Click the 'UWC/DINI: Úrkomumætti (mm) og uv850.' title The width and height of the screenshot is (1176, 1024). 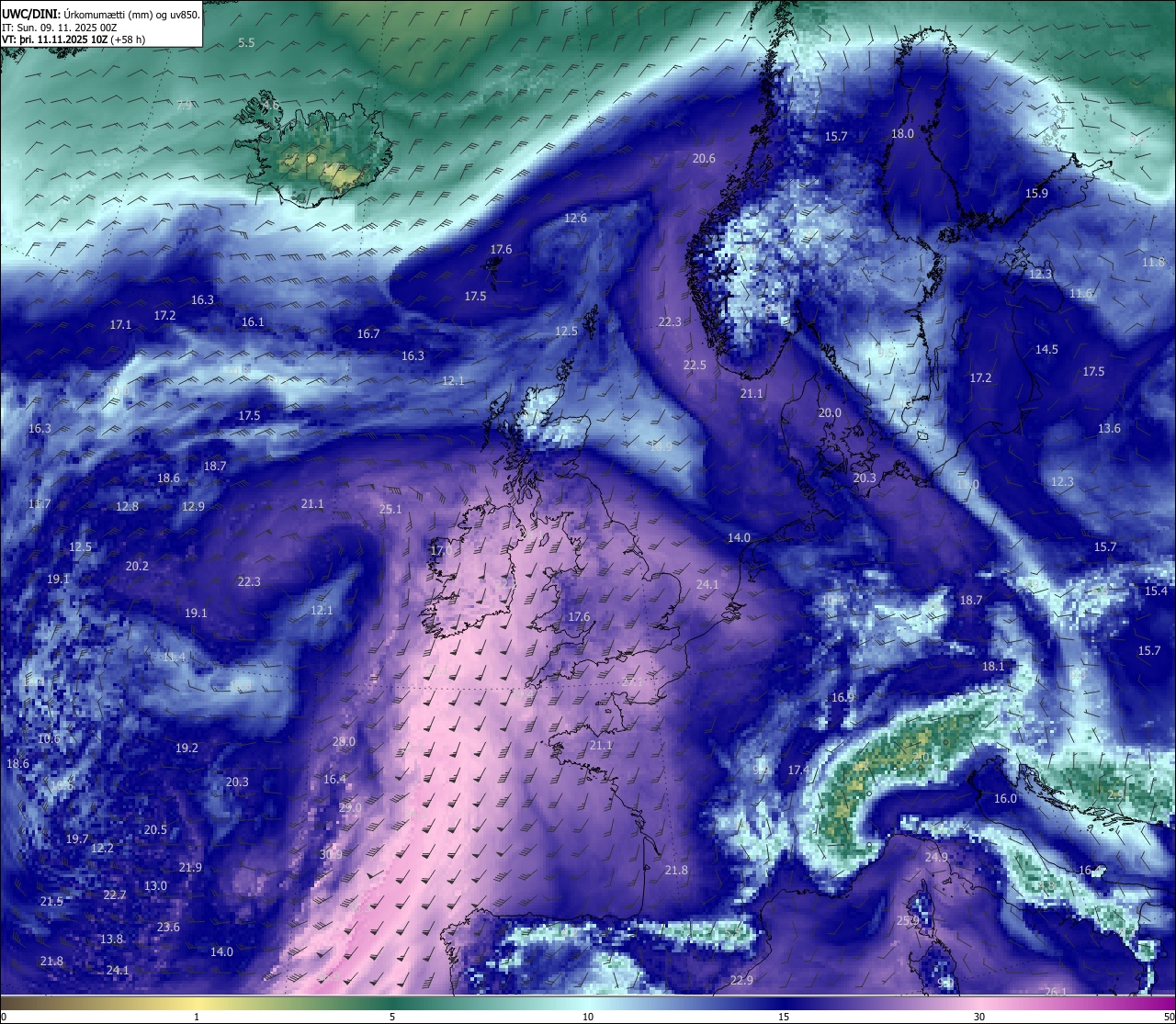pos(101,15)
